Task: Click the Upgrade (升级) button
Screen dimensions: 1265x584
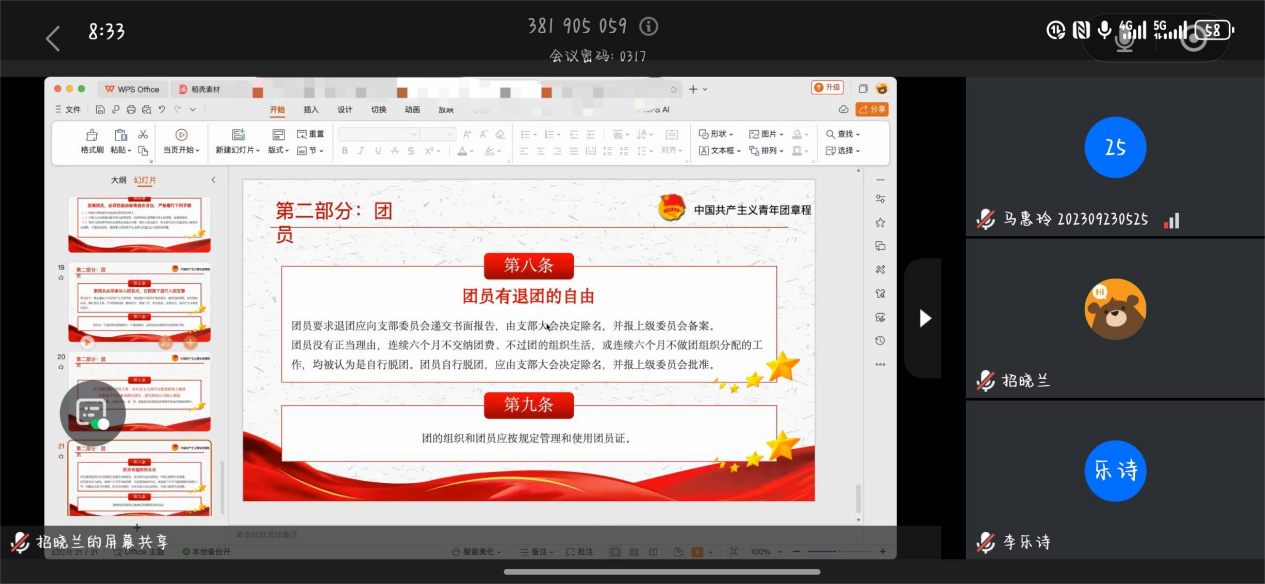Action: click(x=827, y=88)
